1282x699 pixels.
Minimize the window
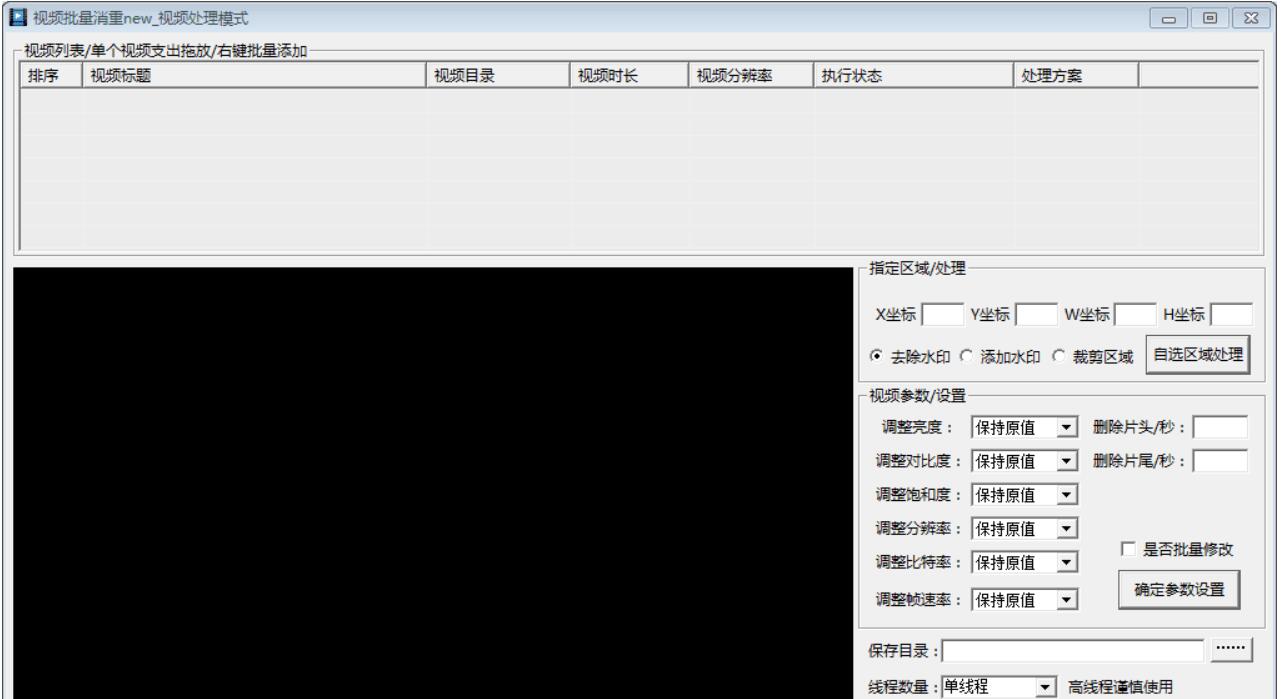1168,17
